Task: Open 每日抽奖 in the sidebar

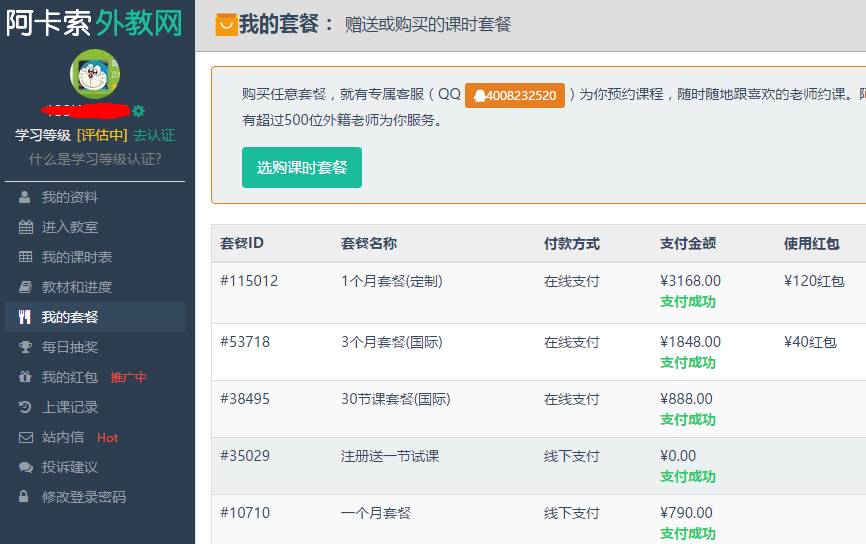Action: click(x=70, y=347)
